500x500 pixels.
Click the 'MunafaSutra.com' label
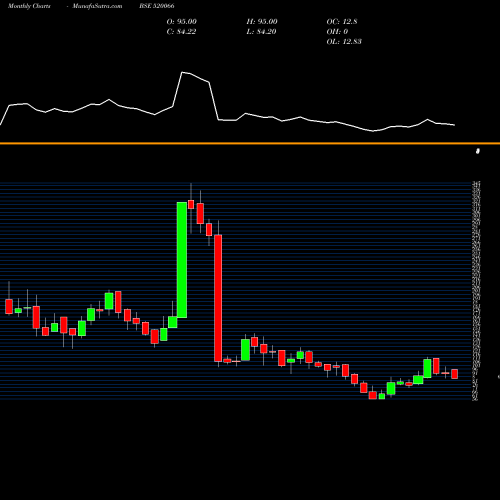coord(97,6)
